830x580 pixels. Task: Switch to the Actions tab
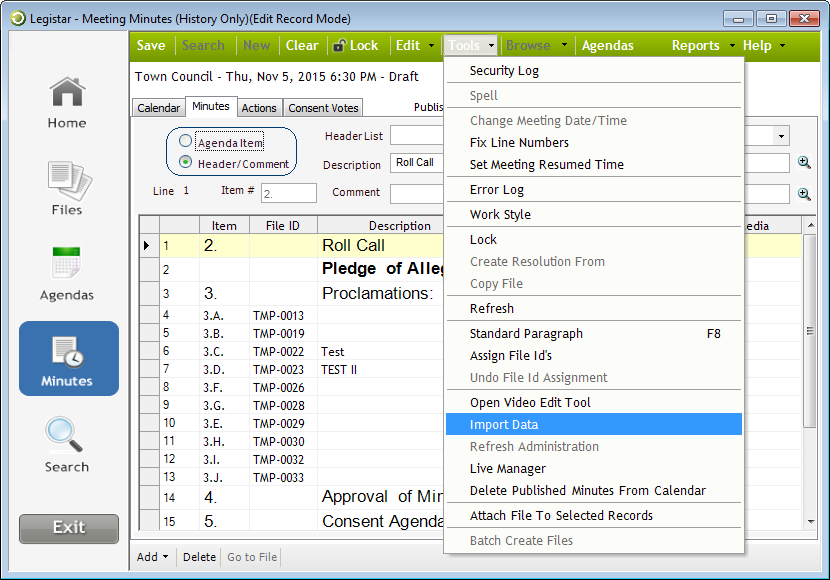259,108
